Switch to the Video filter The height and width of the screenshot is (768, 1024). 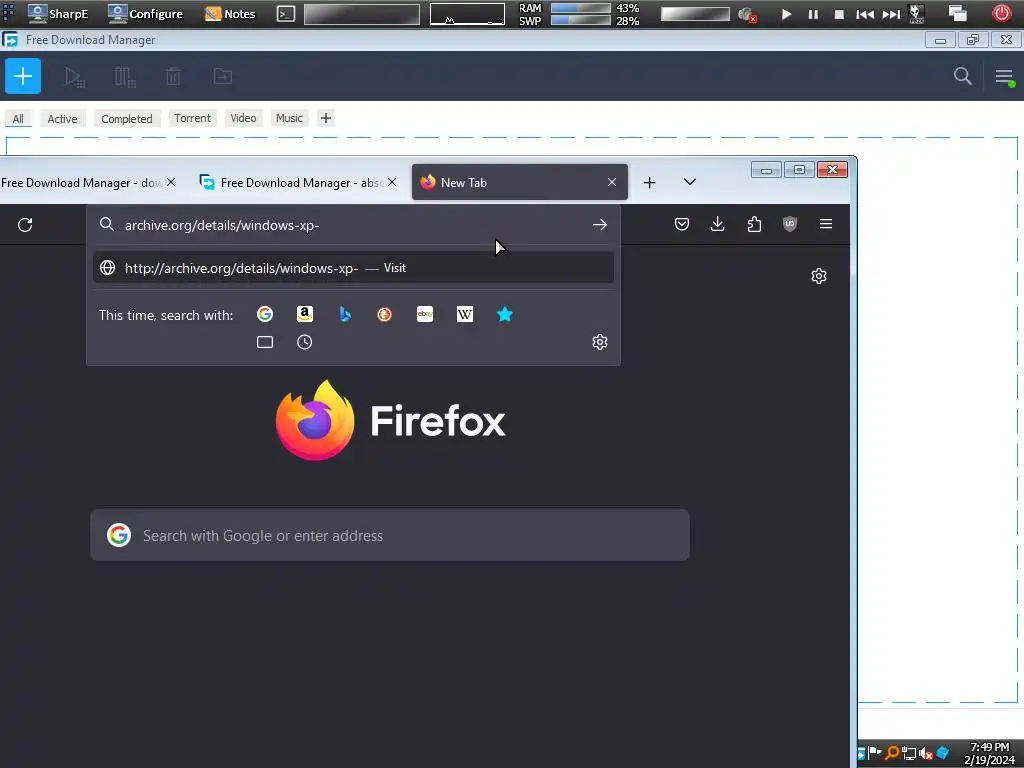(x=243, y=118)
